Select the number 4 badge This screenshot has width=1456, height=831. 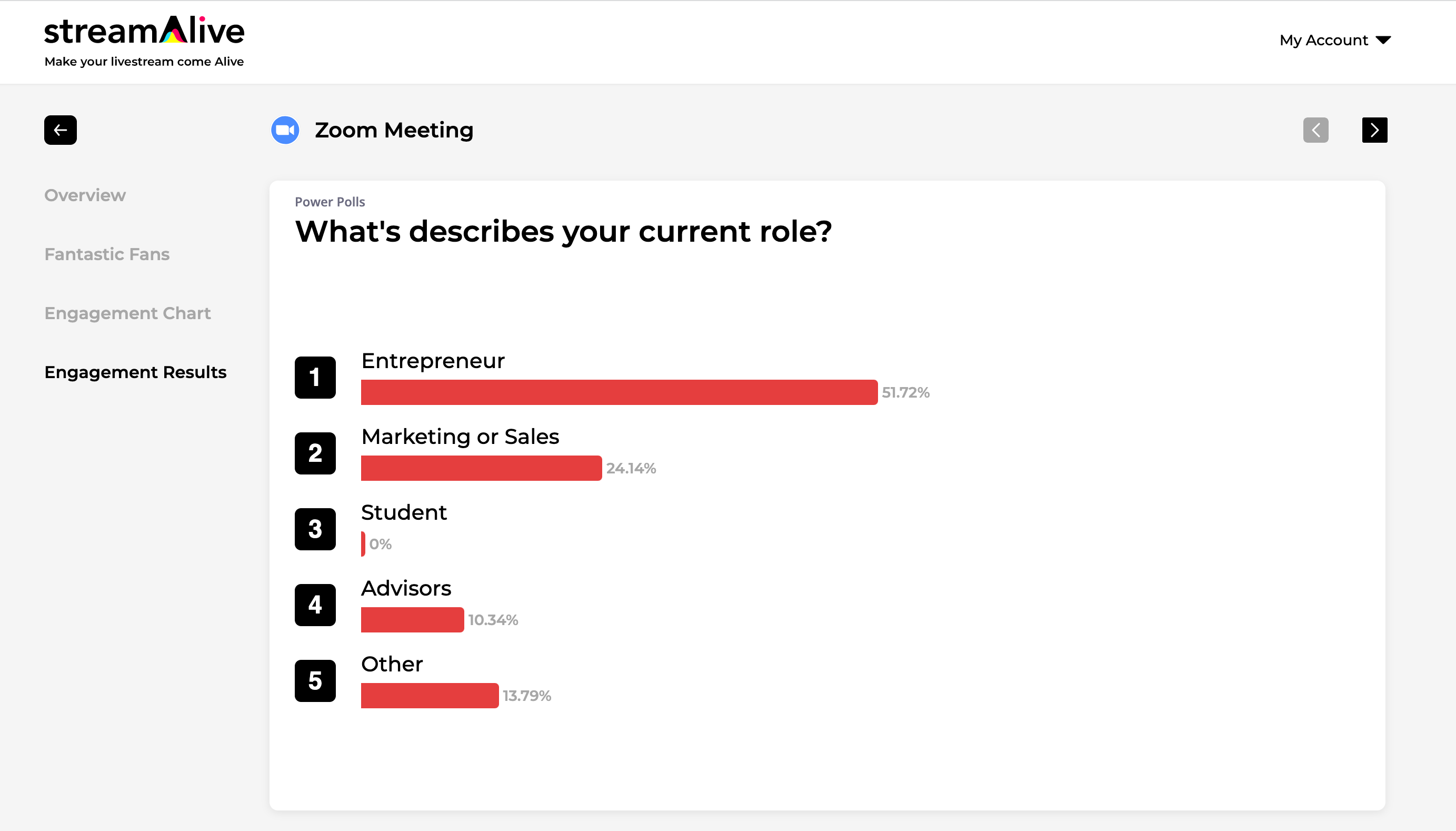tap(315, 605)
